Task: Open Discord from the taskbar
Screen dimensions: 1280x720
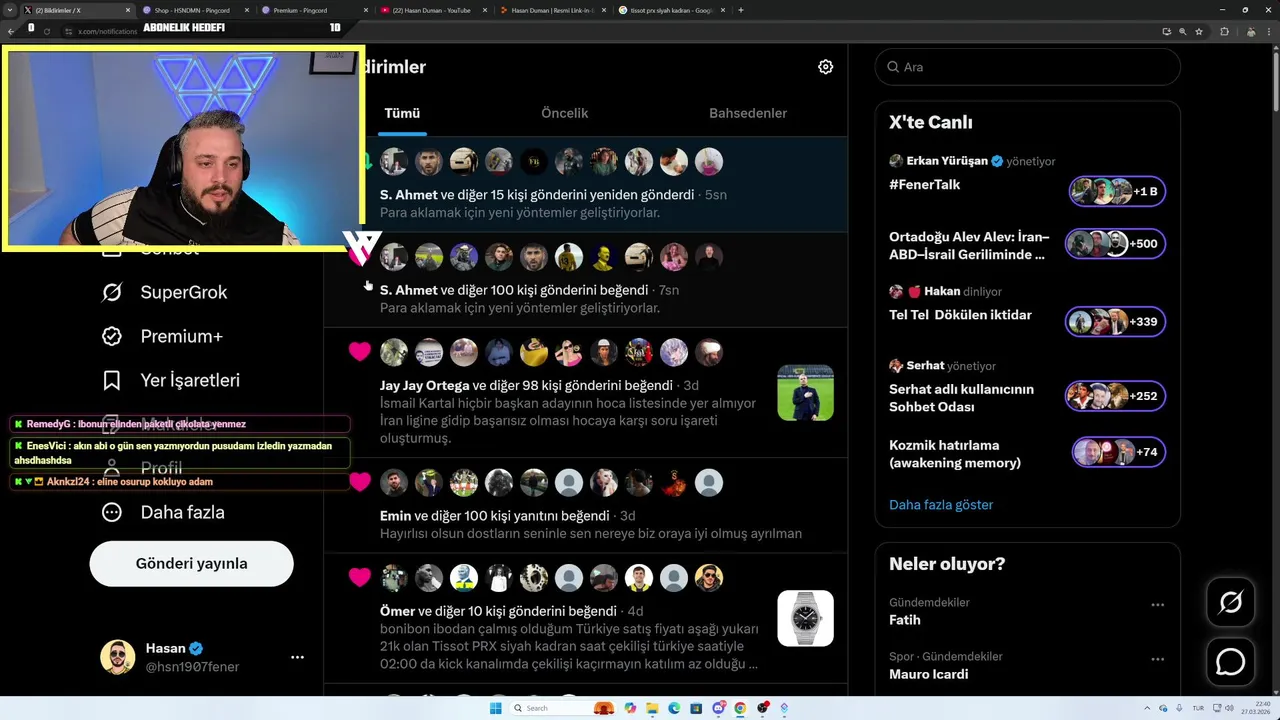Action: [x=719, y=708]
